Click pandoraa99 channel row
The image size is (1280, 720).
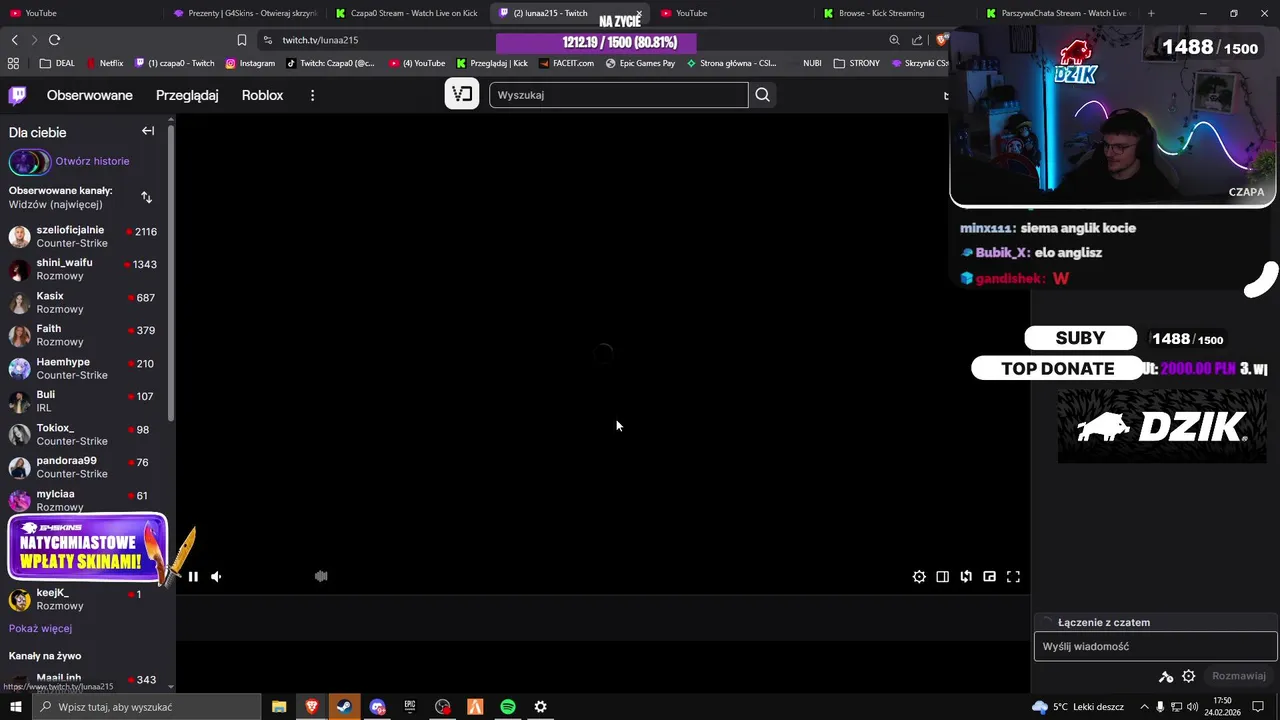click(83, 468)
